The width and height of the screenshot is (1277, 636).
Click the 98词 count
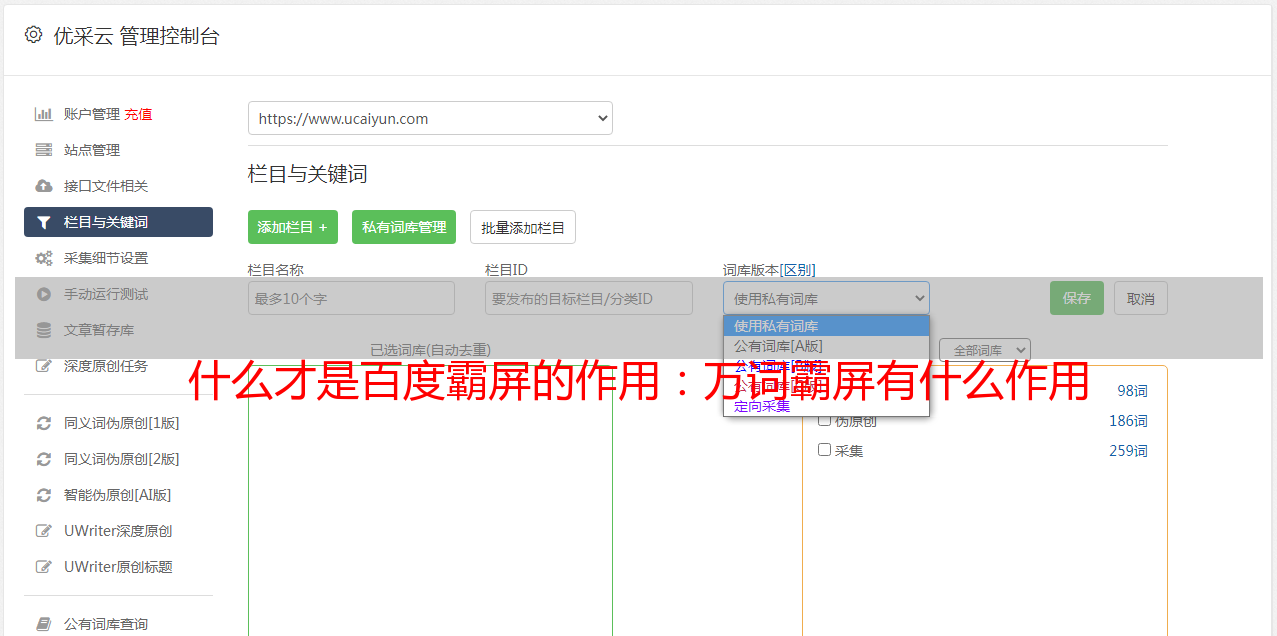[1132, 391]
